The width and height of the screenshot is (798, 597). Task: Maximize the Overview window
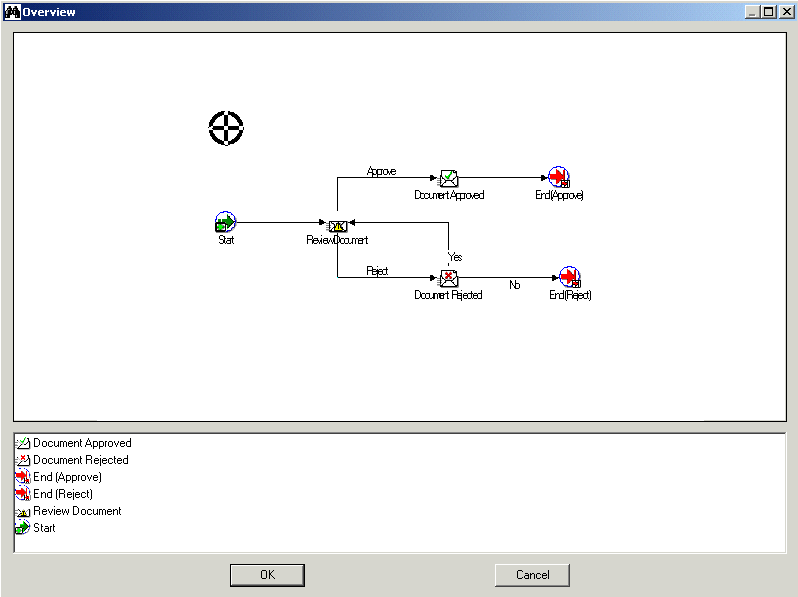[x=767, y=11]
